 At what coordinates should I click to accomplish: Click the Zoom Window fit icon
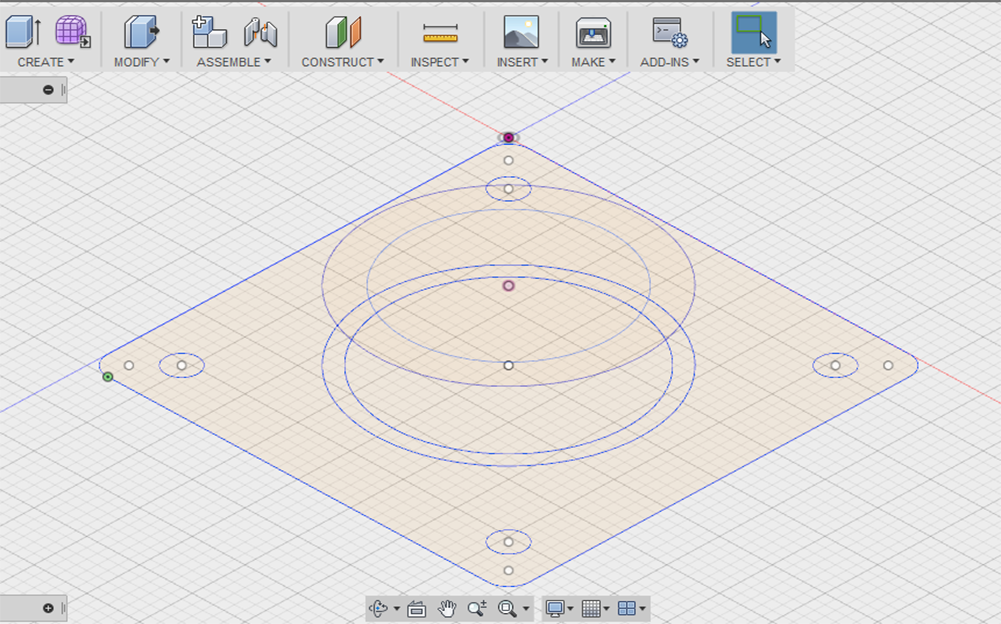508,609
